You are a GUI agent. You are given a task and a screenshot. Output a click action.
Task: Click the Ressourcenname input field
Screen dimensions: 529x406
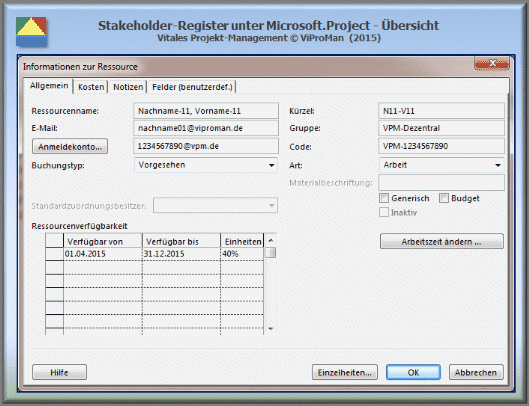pyautogui.click(x=206, y=111)
